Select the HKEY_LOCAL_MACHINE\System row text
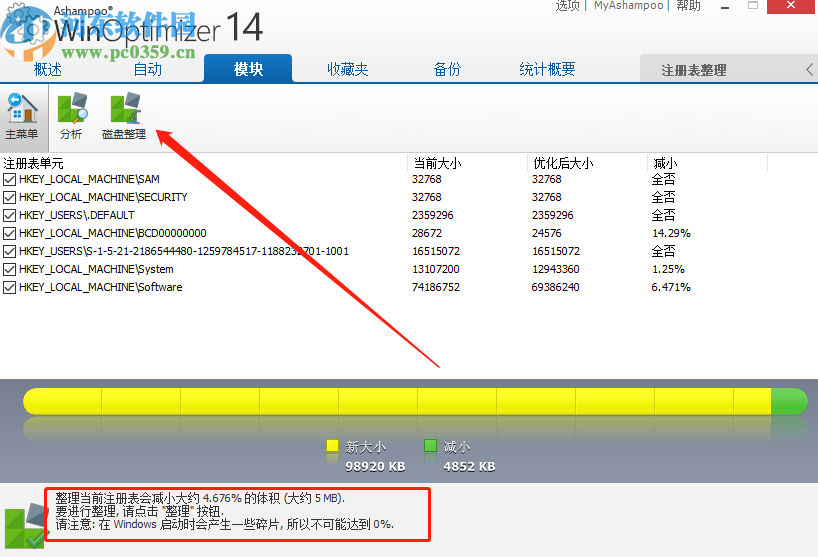This screenshot has width=818, height=557. coord(96,270)
